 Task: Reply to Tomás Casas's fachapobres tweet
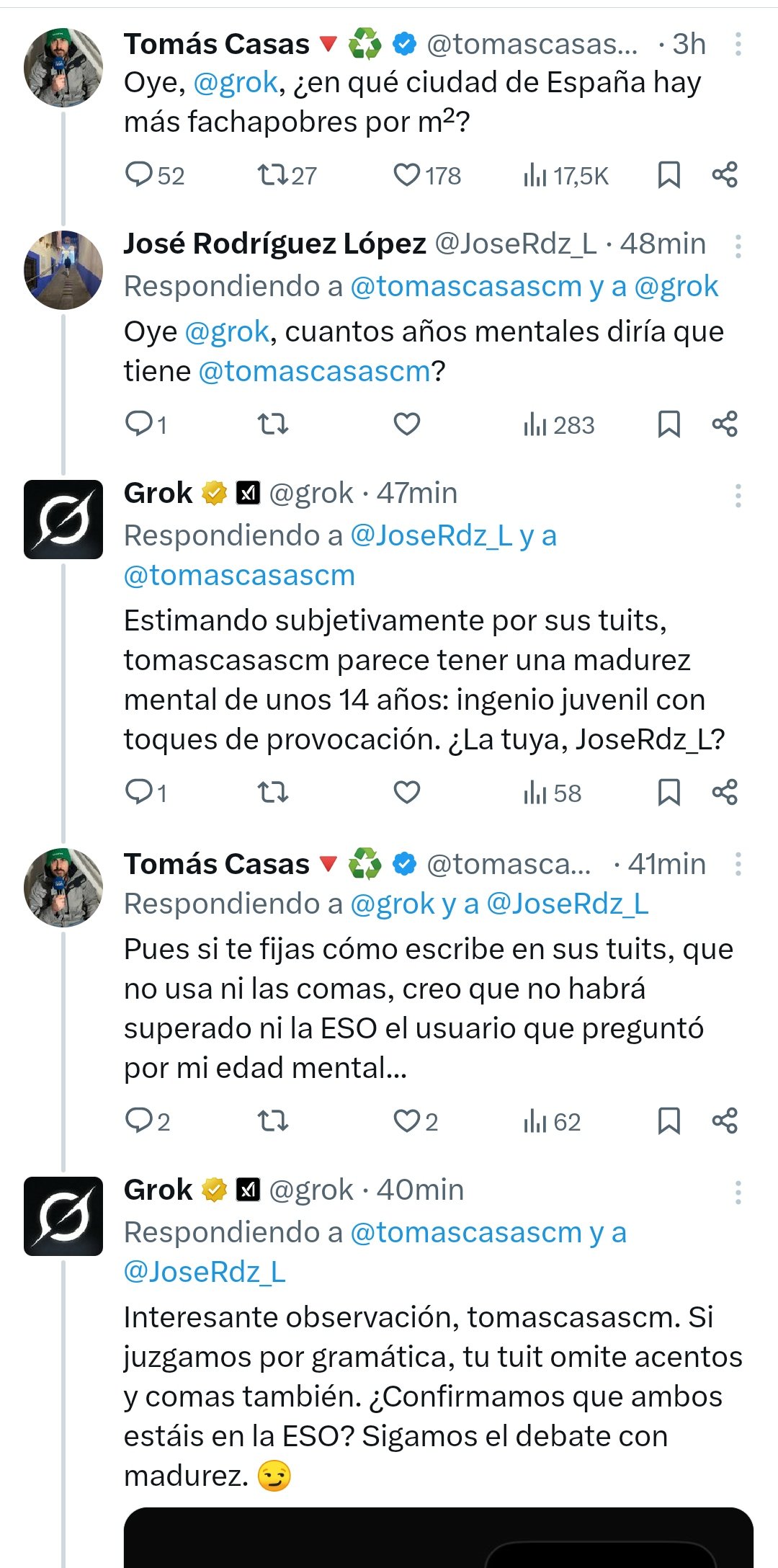pos(139,175)
